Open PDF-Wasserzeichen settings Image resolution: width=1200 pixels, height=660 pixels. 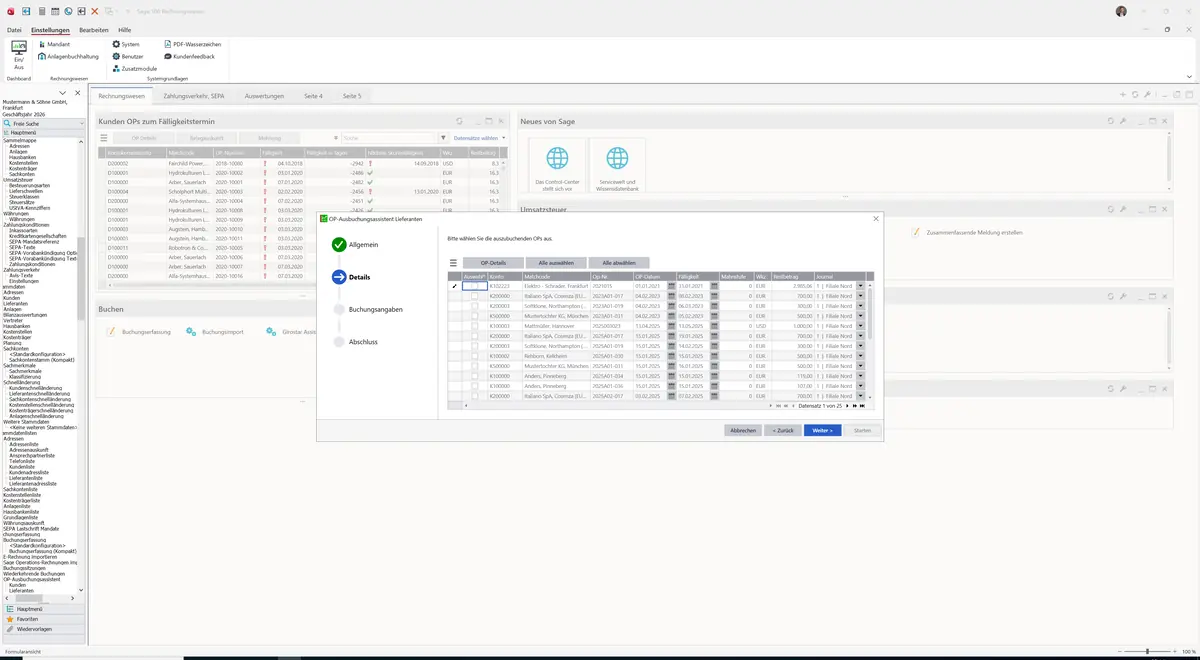click(192, 44)
